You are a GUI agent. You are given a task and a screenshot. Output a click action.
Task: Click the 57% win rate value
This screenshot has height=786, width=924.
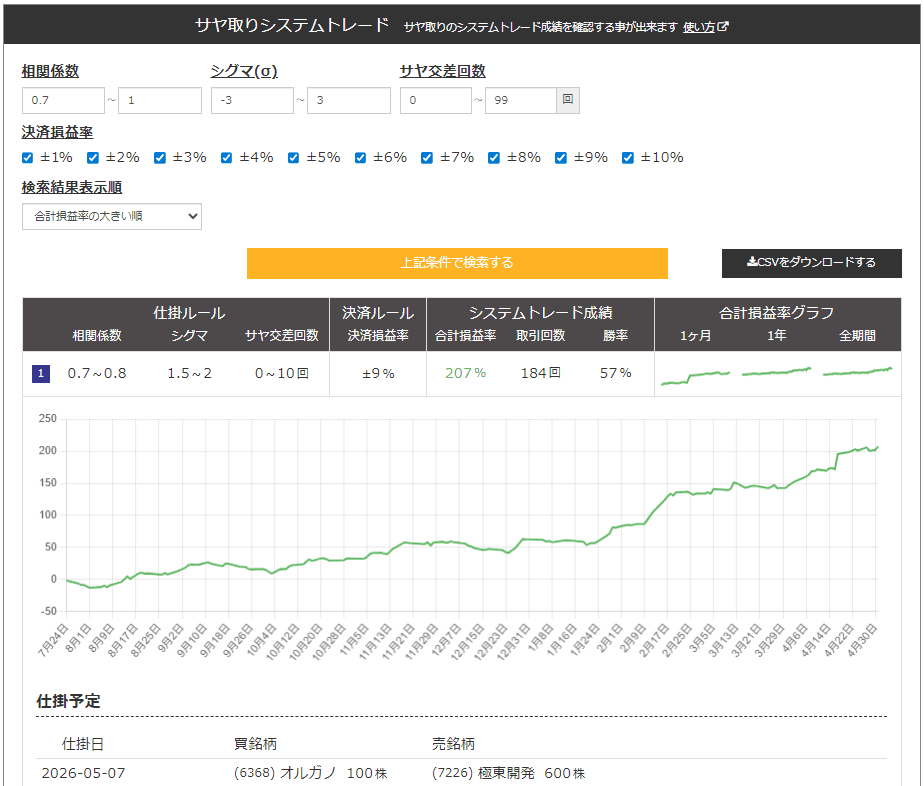coord(615,373)
